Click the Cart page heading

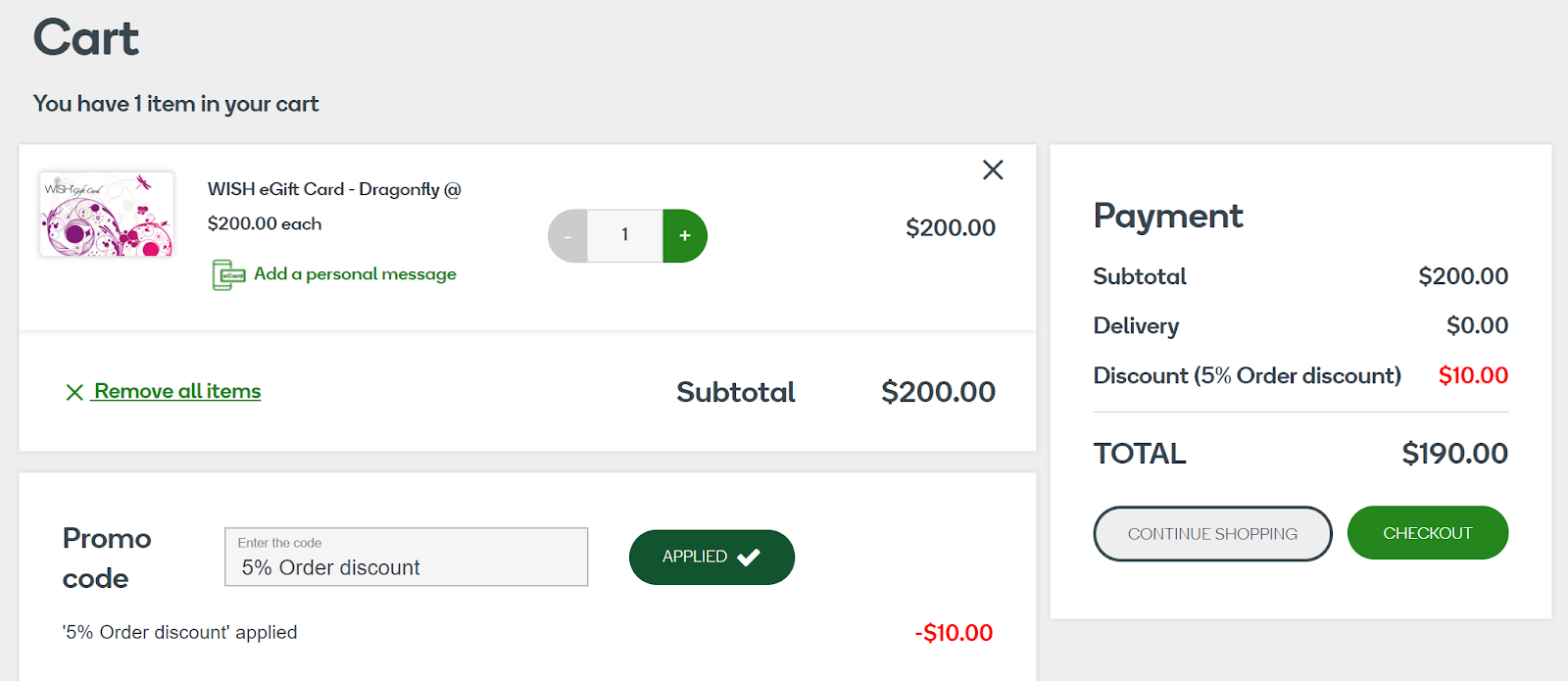click(x=85, y=37)
